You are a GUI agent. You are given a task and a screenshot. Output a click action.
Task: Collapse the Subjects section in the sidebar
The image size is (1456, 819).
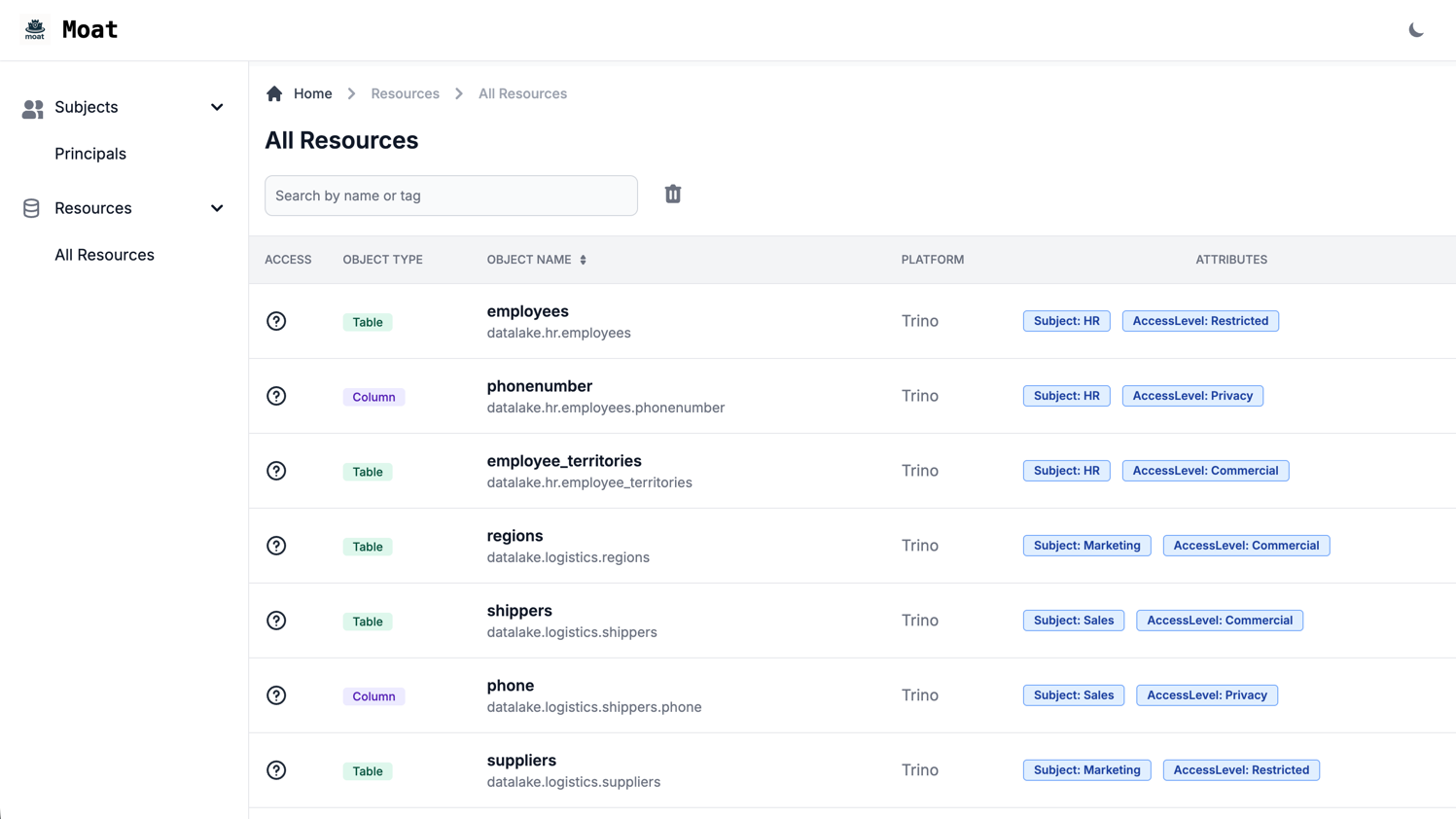click(x=216, y=107)
